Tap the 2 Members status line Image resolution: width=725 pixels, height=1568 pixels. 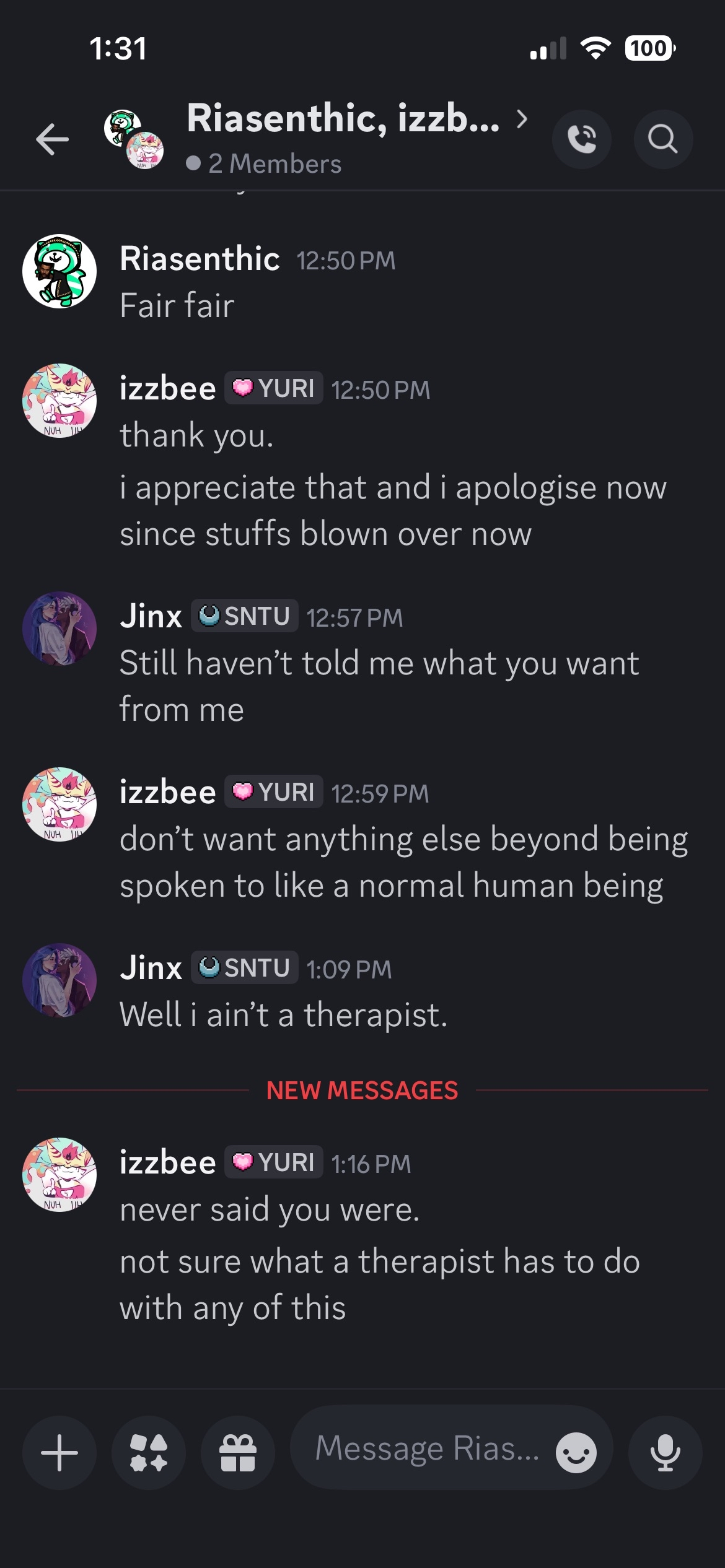264,164
